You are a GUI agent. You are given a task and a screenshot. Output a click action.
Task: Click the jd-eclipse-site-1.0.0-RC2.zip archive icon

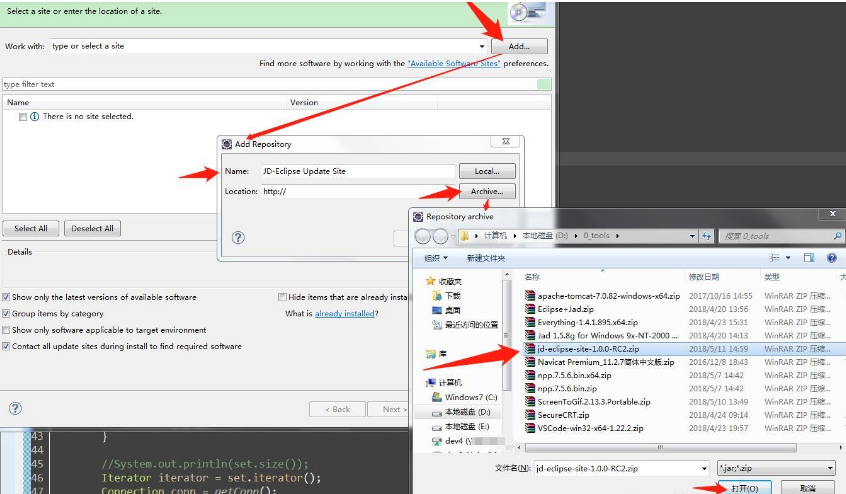click(530, 349)
